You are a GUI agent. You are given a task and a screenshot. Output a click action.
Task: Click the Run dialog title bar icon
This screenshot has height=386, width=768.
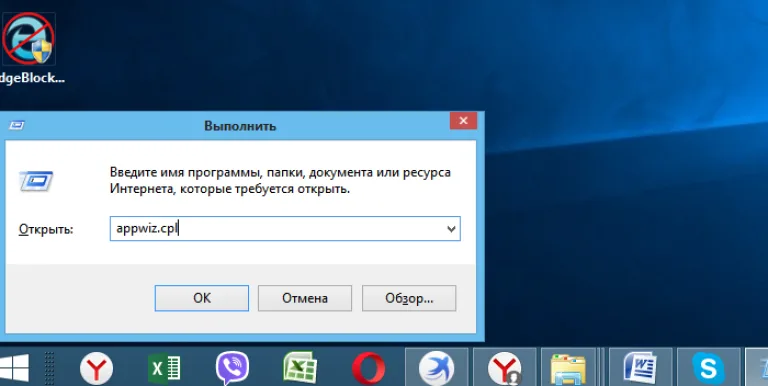point(16,126)
